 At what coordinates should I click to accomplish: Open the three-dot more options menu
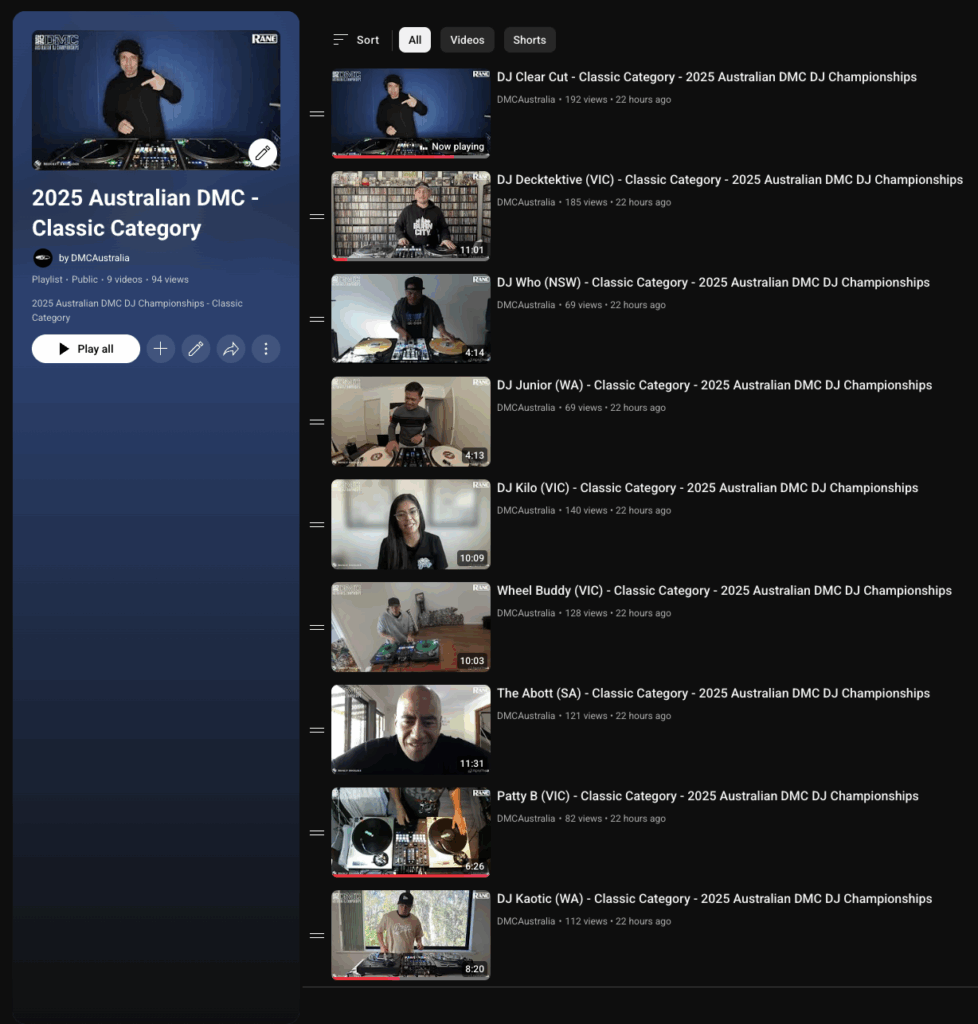click(266, 349)
